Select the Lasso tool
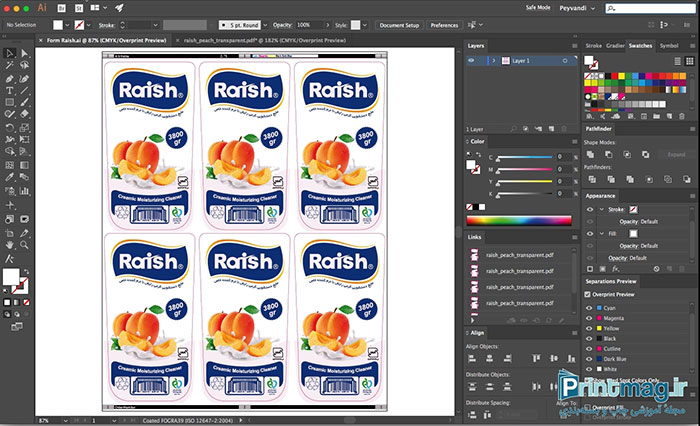 tap(25, 65)
